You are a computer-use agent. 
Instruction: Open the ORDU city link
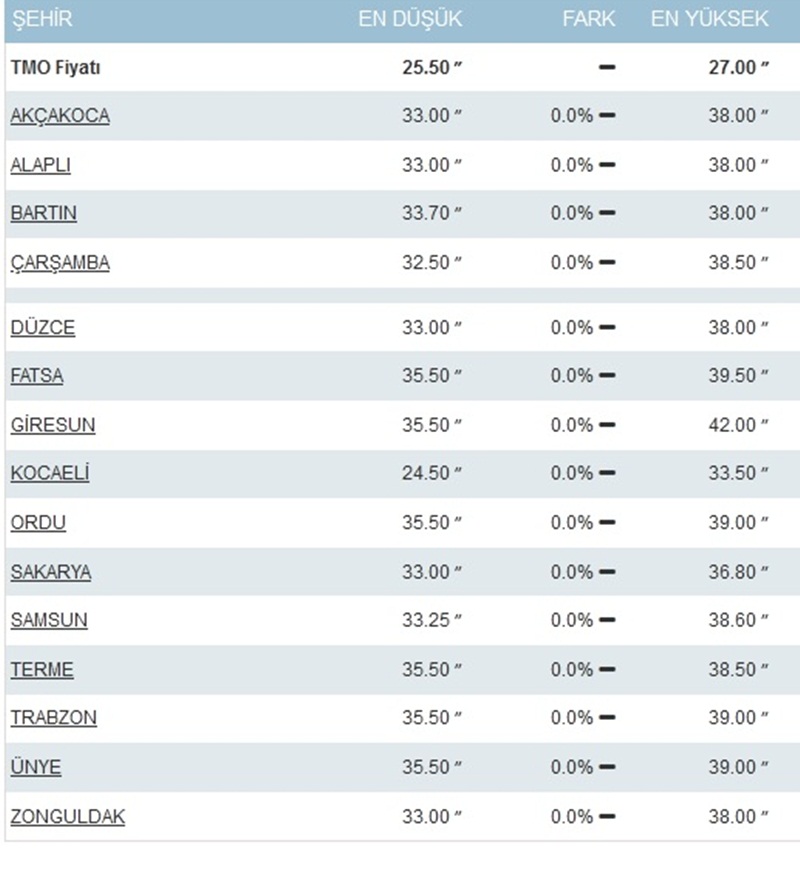[x=38, y=522]
